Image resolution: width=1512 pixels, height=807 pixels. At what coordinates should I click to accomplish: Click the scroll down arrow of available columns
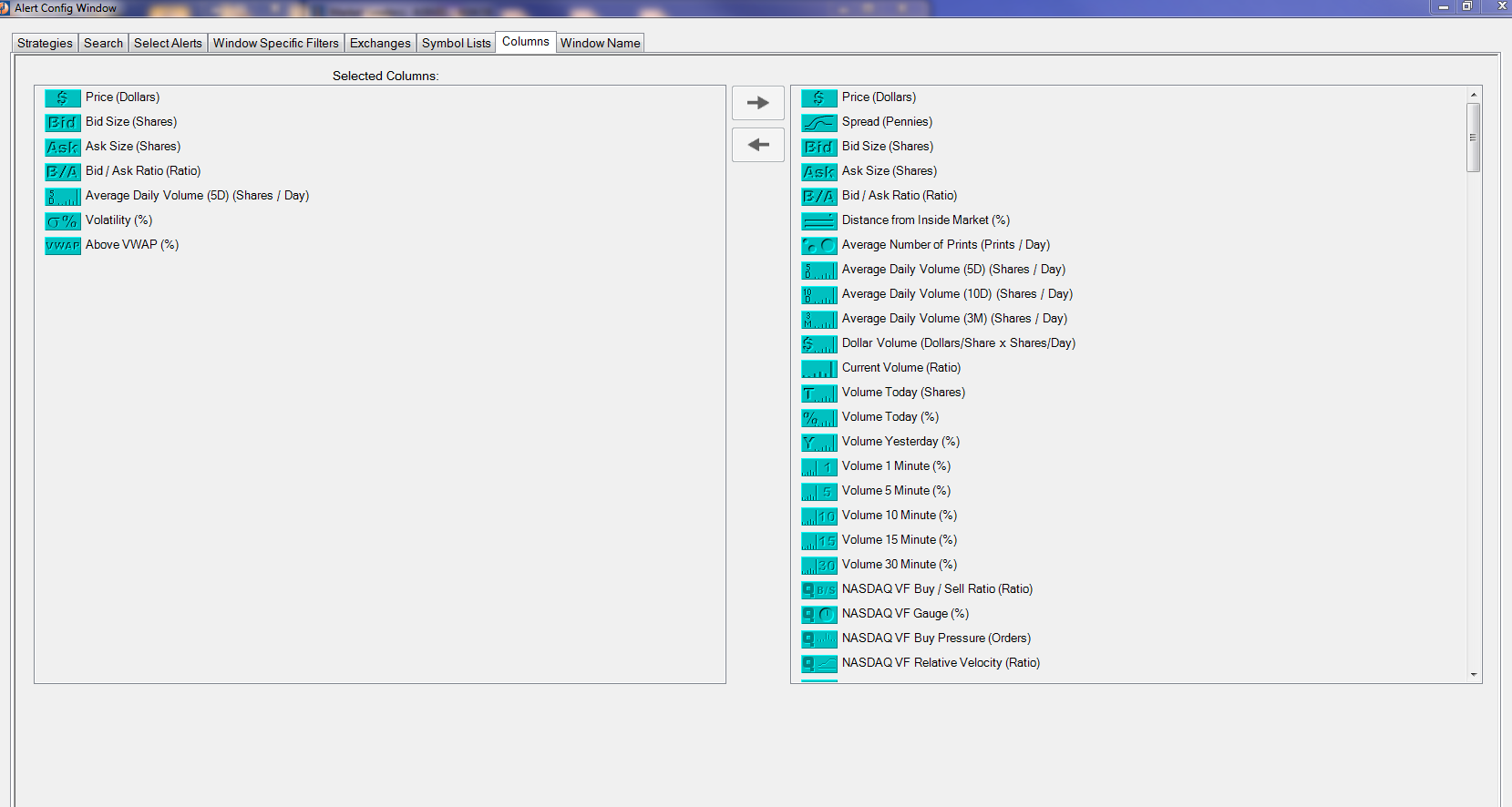[1474, 675]
